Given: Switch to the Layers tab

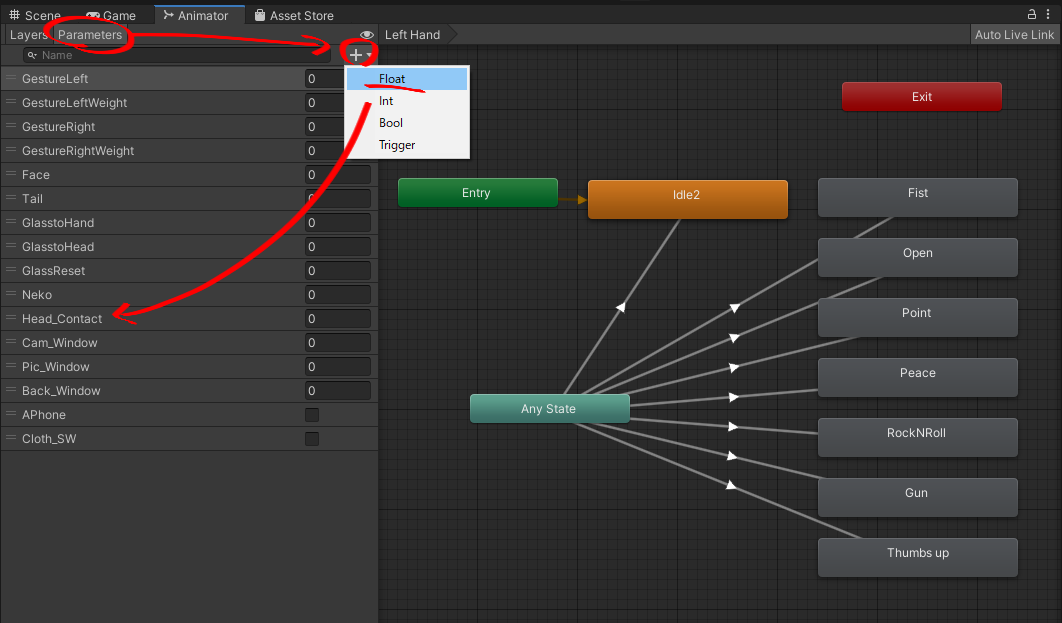Looking at the screenshot, I should (x=28, y=35).
